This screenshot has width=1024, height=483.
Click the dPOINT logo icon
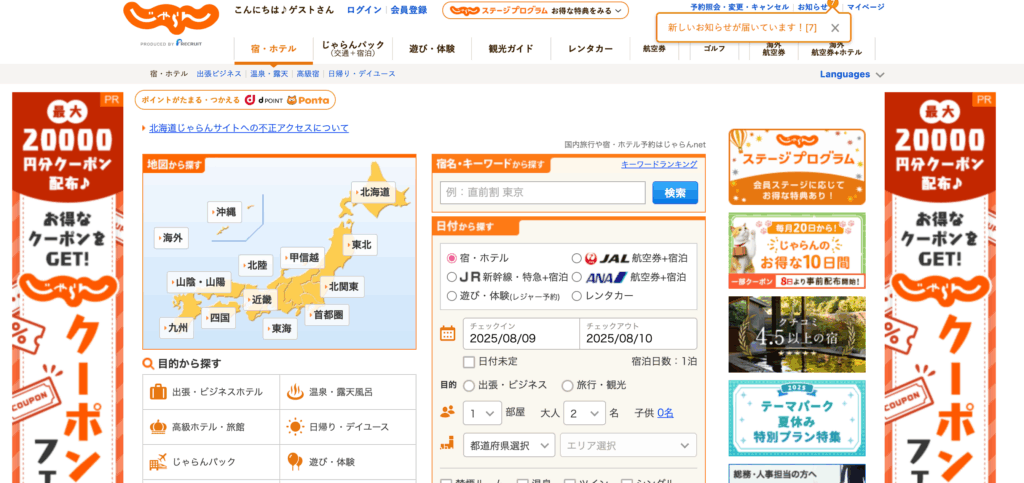[x=263, y=101]
